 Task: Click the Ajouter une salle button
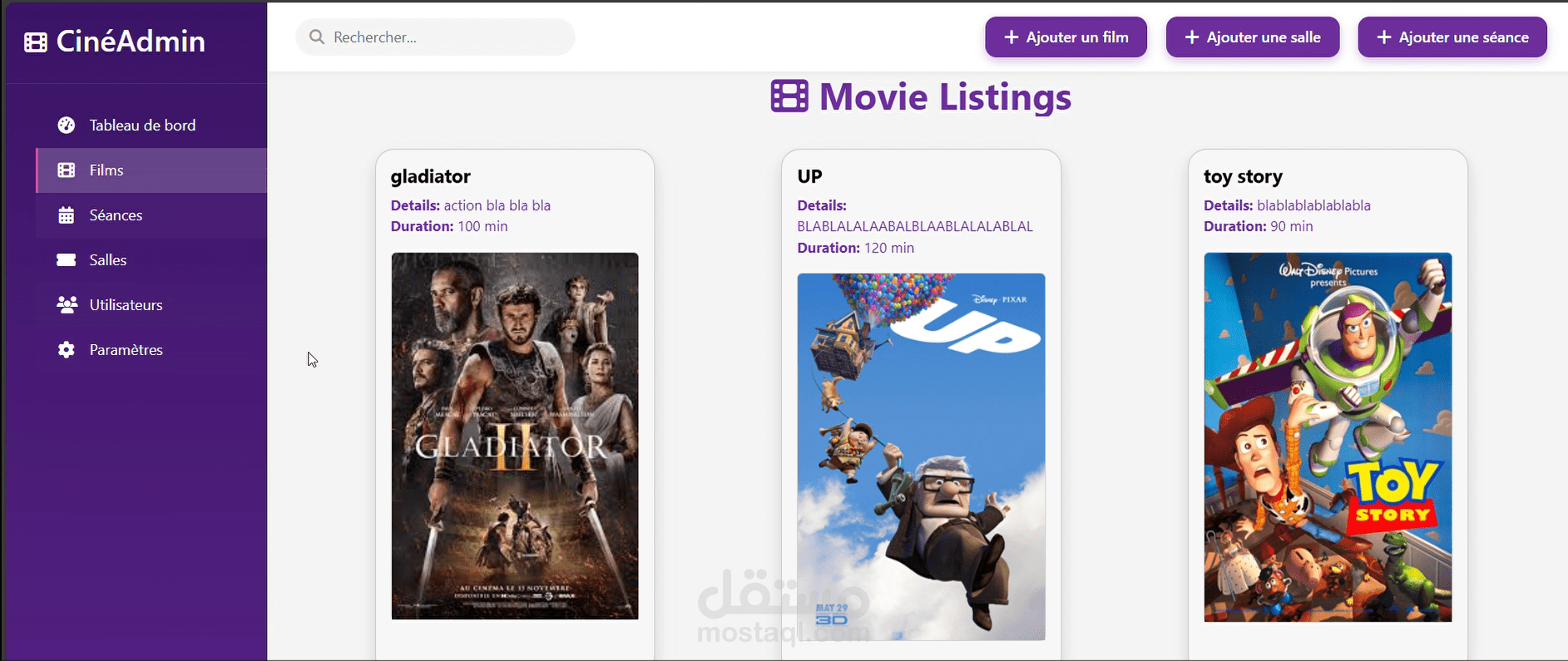pos(1253,37)
